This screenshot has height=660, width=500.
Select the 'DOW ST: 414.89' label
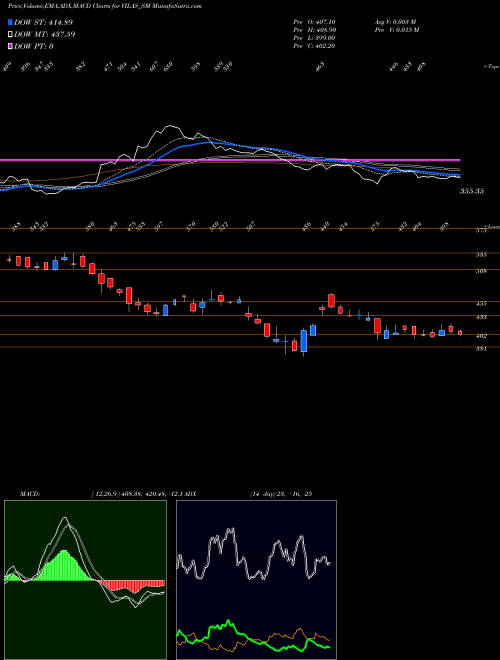[43, 22]
